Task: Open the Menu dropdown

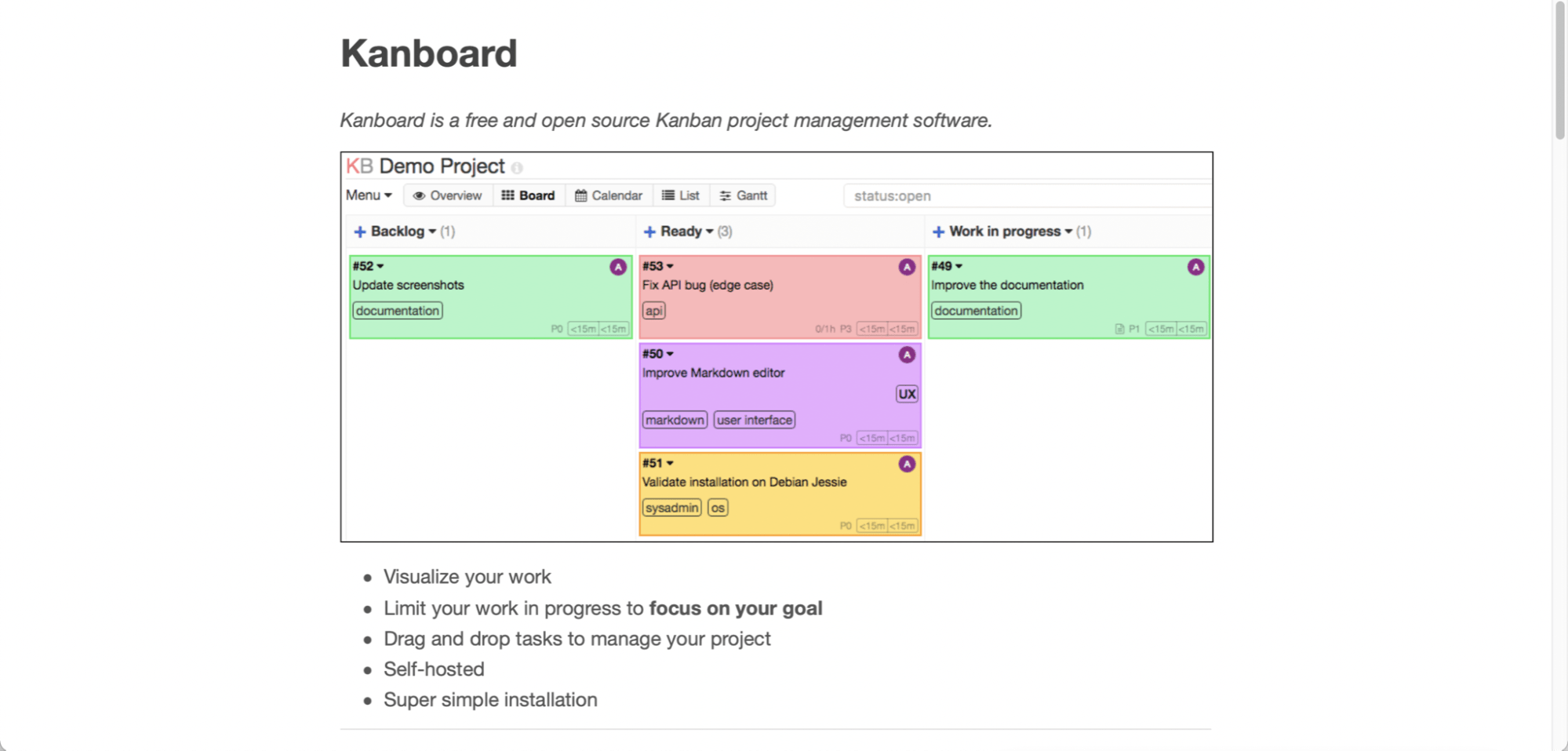Action: click(369, 195)
